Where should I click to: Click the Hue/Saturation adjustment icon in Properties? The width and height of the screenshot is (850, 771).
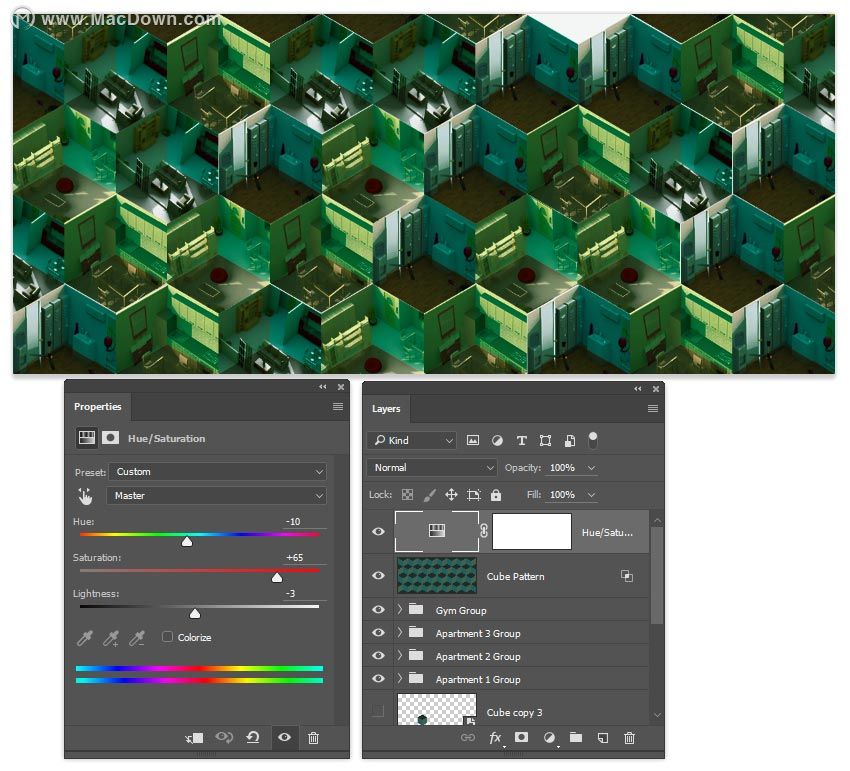point(87,438)
